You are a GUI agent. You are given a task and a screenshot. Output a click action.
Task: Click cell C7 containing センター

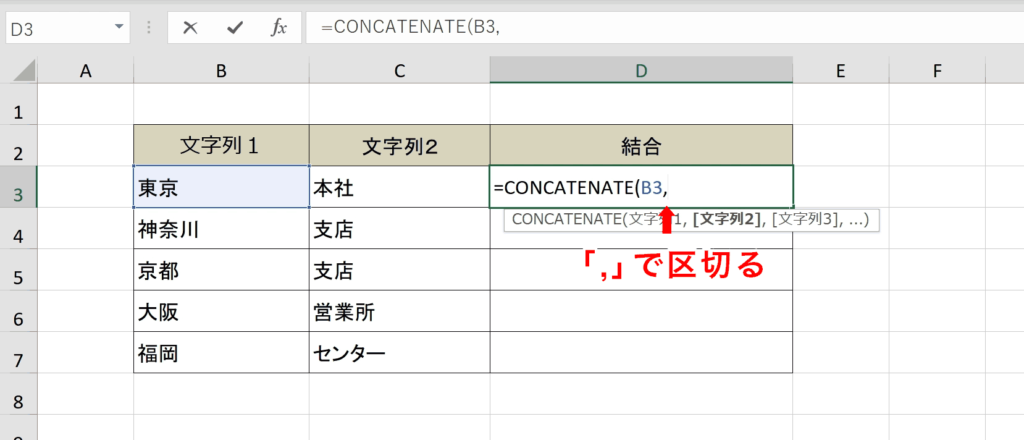(x=399, y=353)
